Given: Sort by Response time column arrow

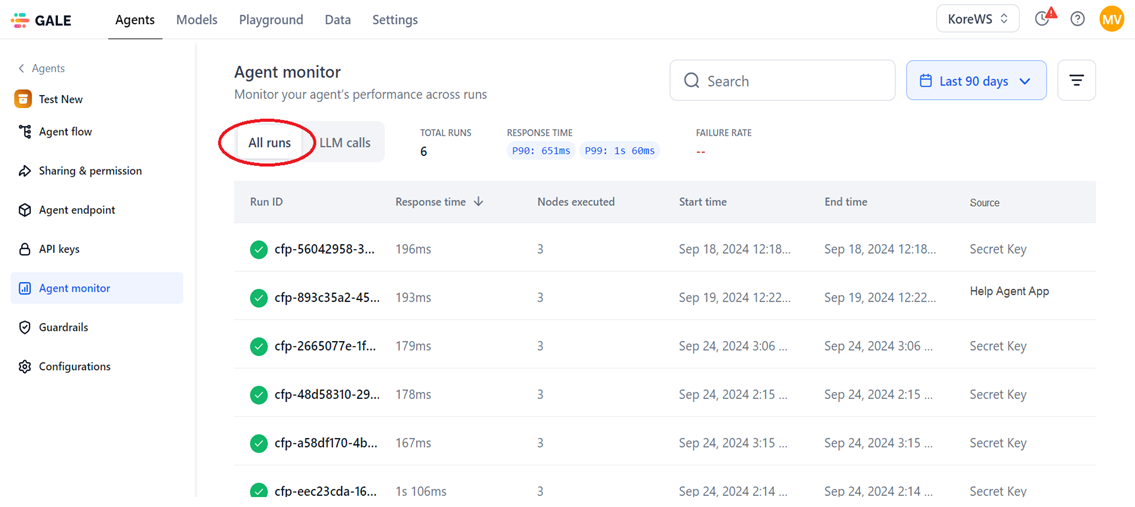Looking at the screenshot, I should click(478, 203).
